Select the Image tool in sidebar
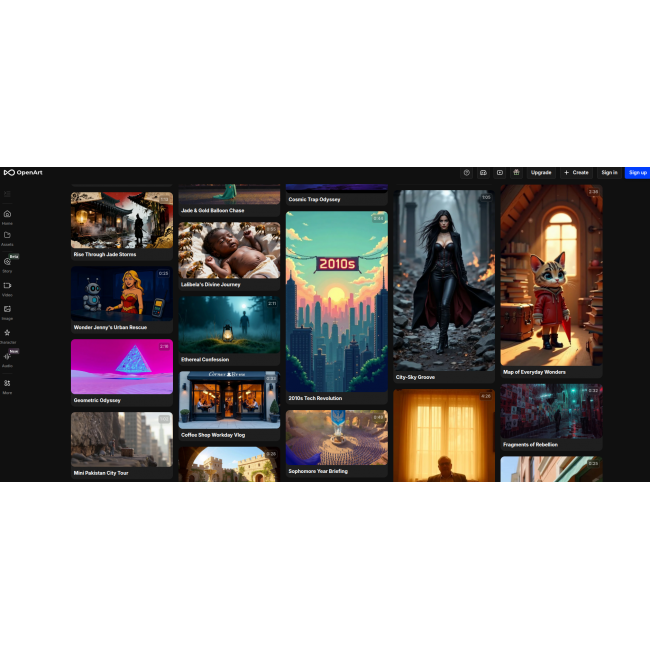Viewport: 650px width, 650px height. pos(7,311)
